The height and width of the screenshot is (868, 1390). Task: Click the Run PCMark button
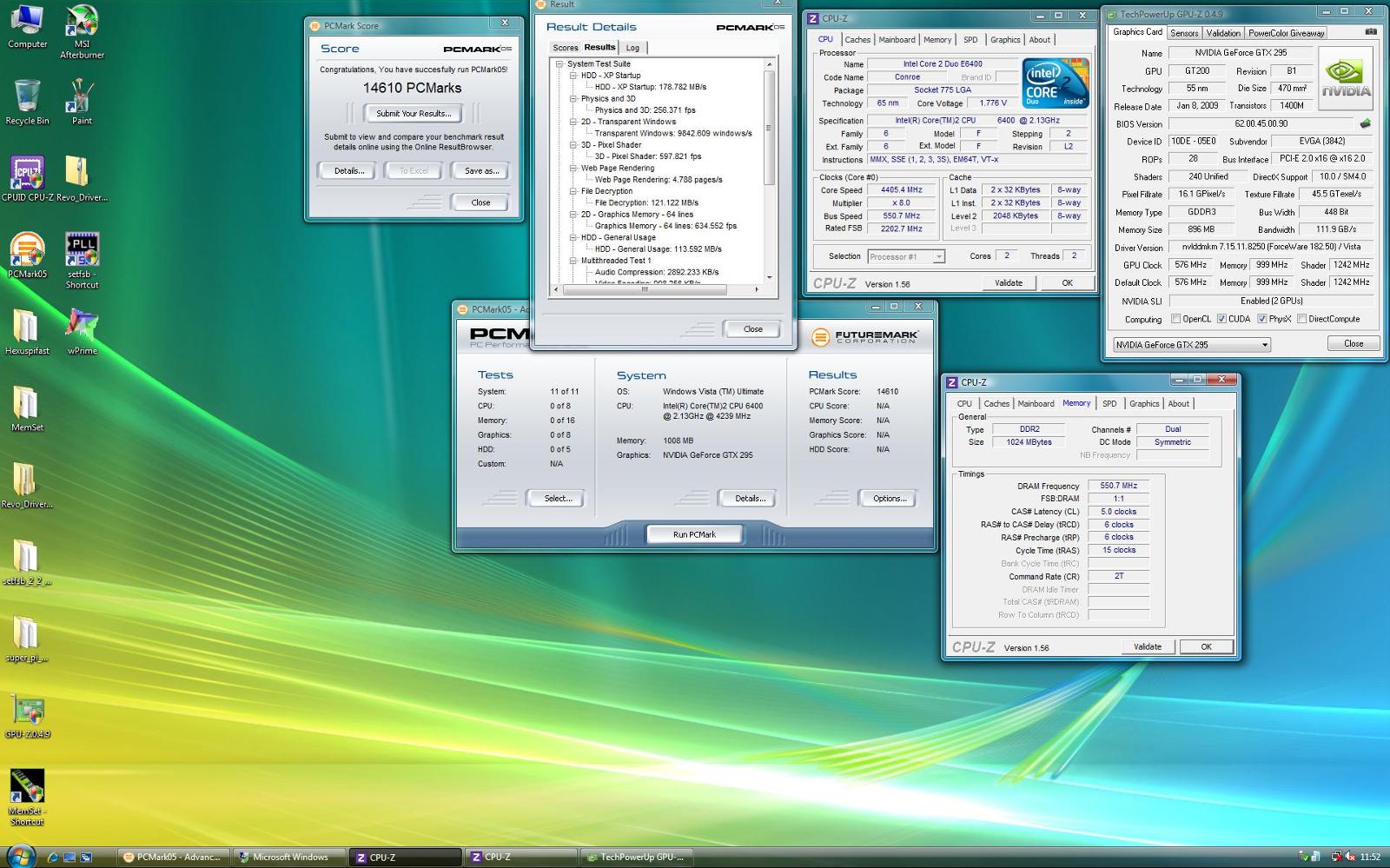pos(694,534)
